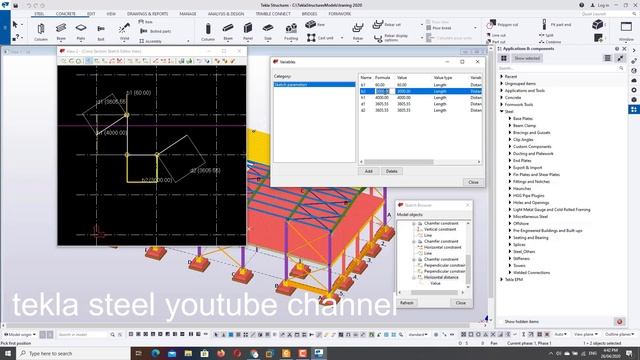Click the Cast unit tool

click(x=320, y=38)
